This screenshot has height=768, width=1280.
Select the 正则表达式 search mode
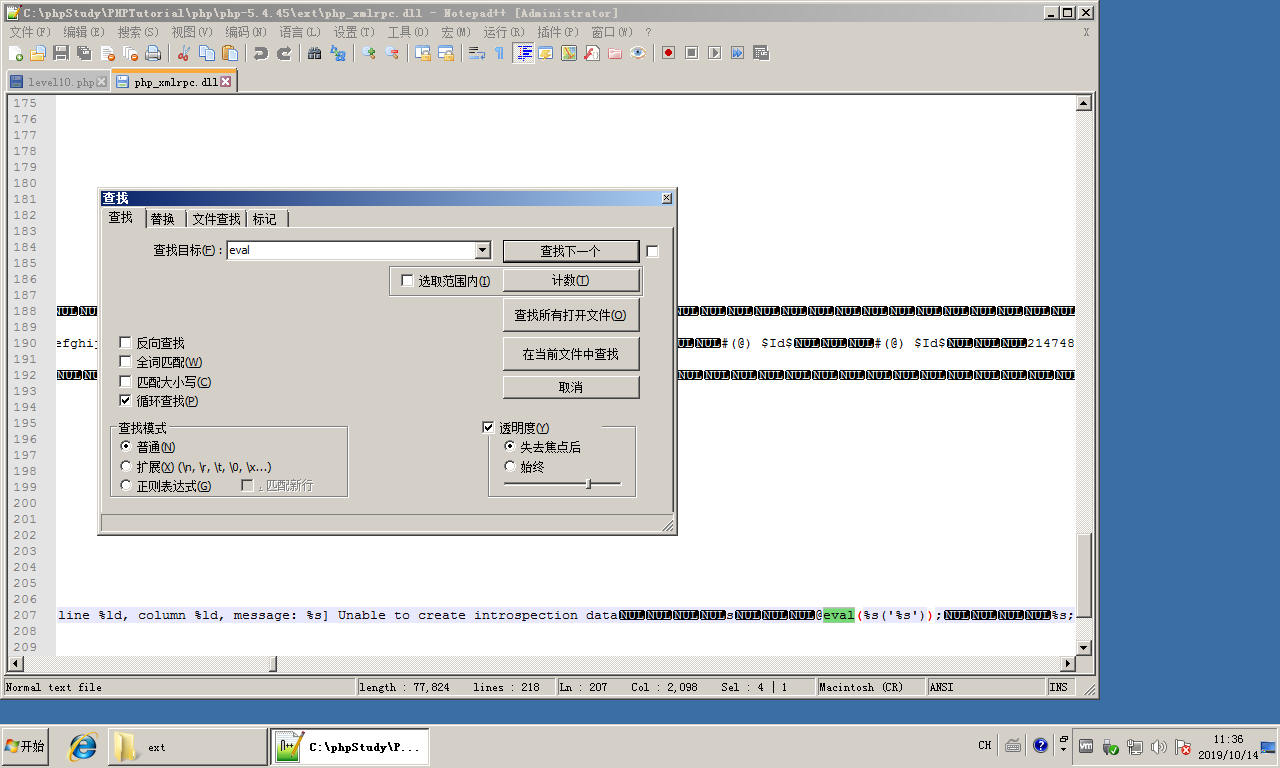coord(126,486)
